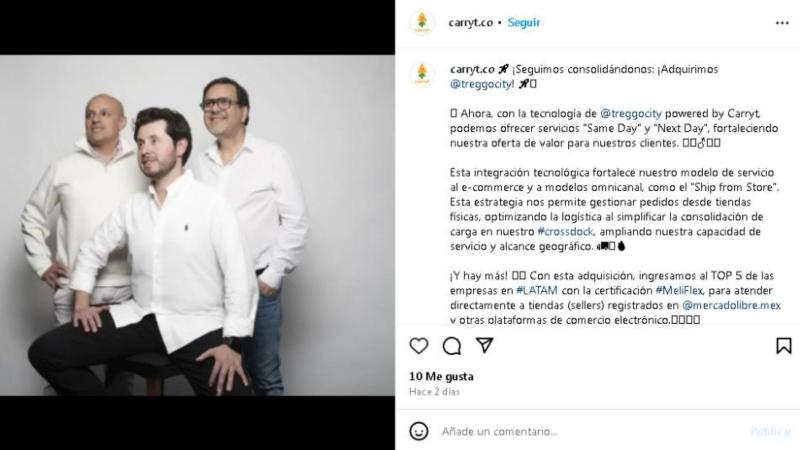Open the emoji picker smiley icon
The height and width of the screenshot is (450, 800).
coord(419,432)
